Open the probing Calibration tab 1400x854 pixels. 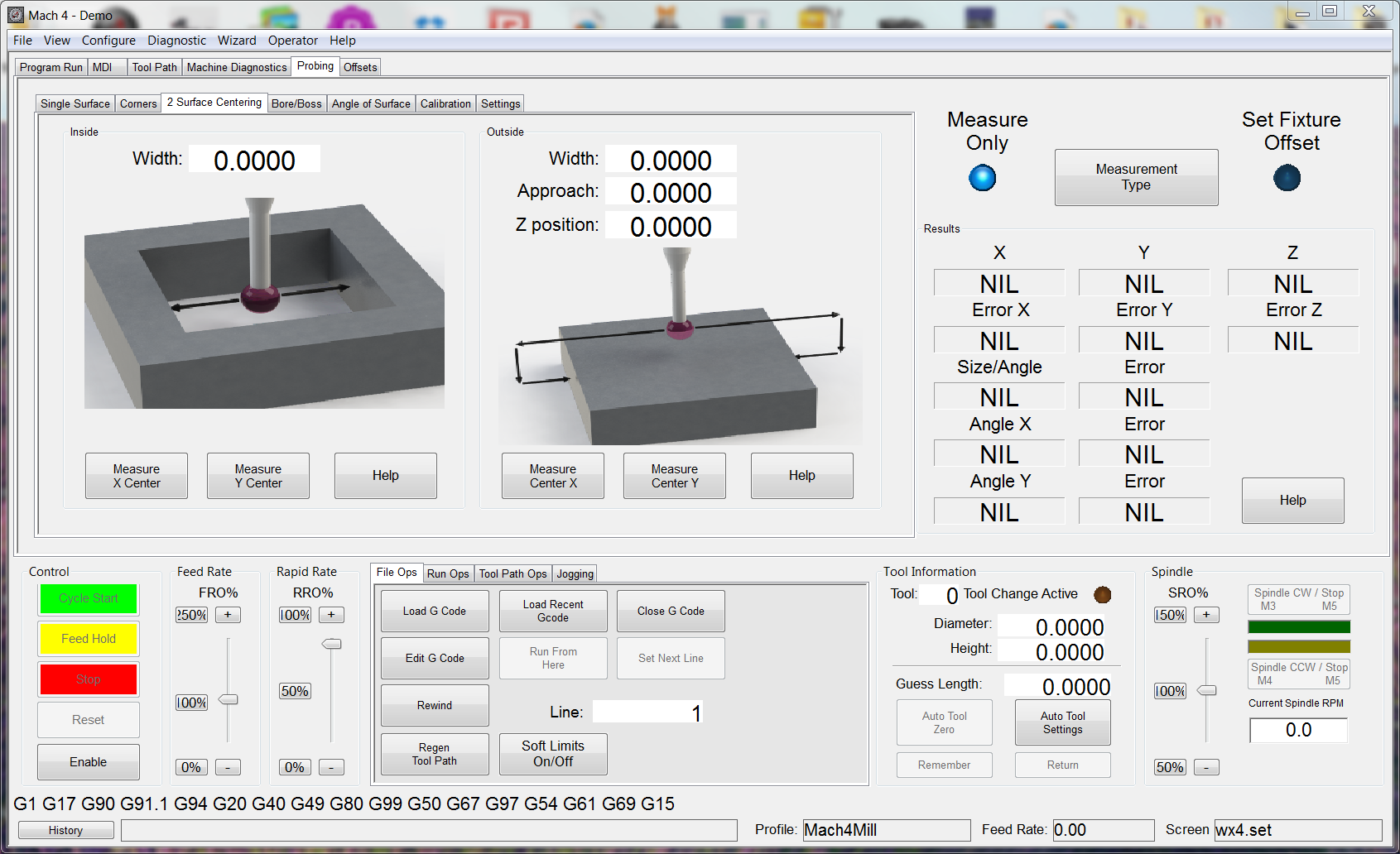(x=445, y=103)
